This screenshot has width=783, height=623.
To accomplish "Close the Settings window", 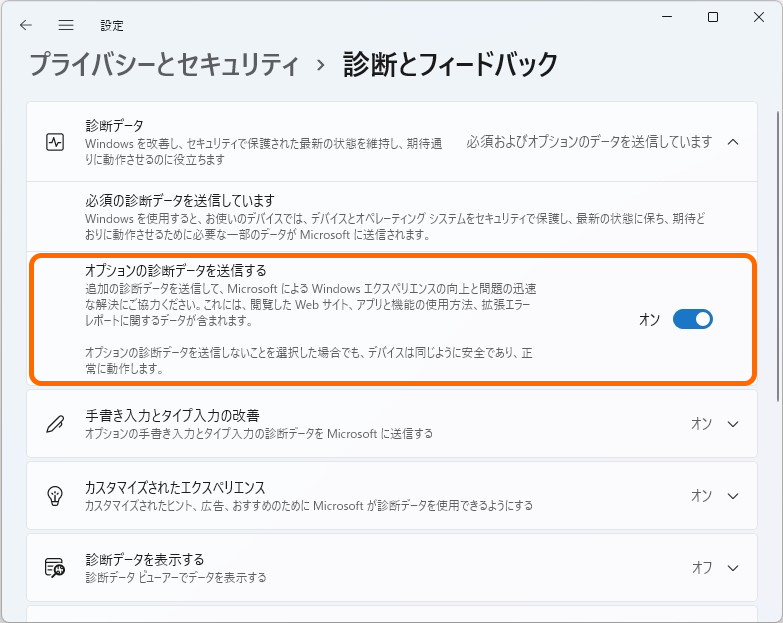I will click(759, 17).
